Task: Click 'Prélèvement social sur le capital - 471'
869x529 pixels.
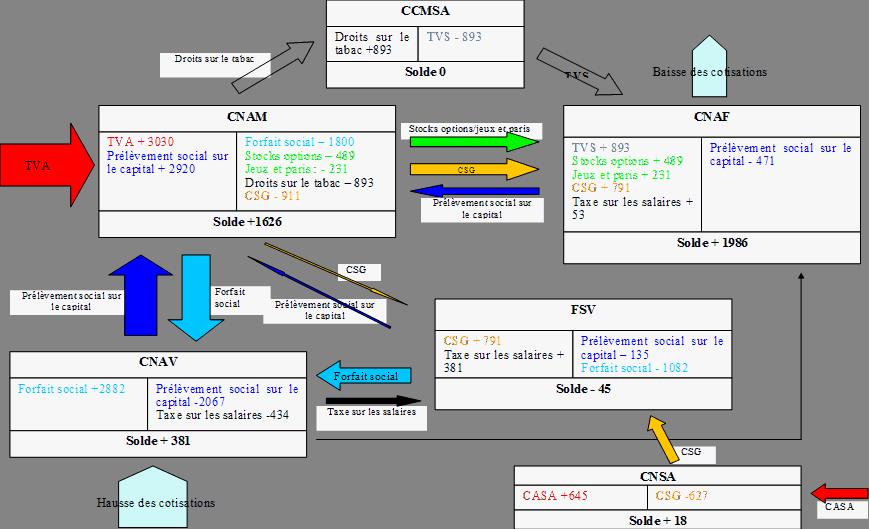Action: click(780, 155)
